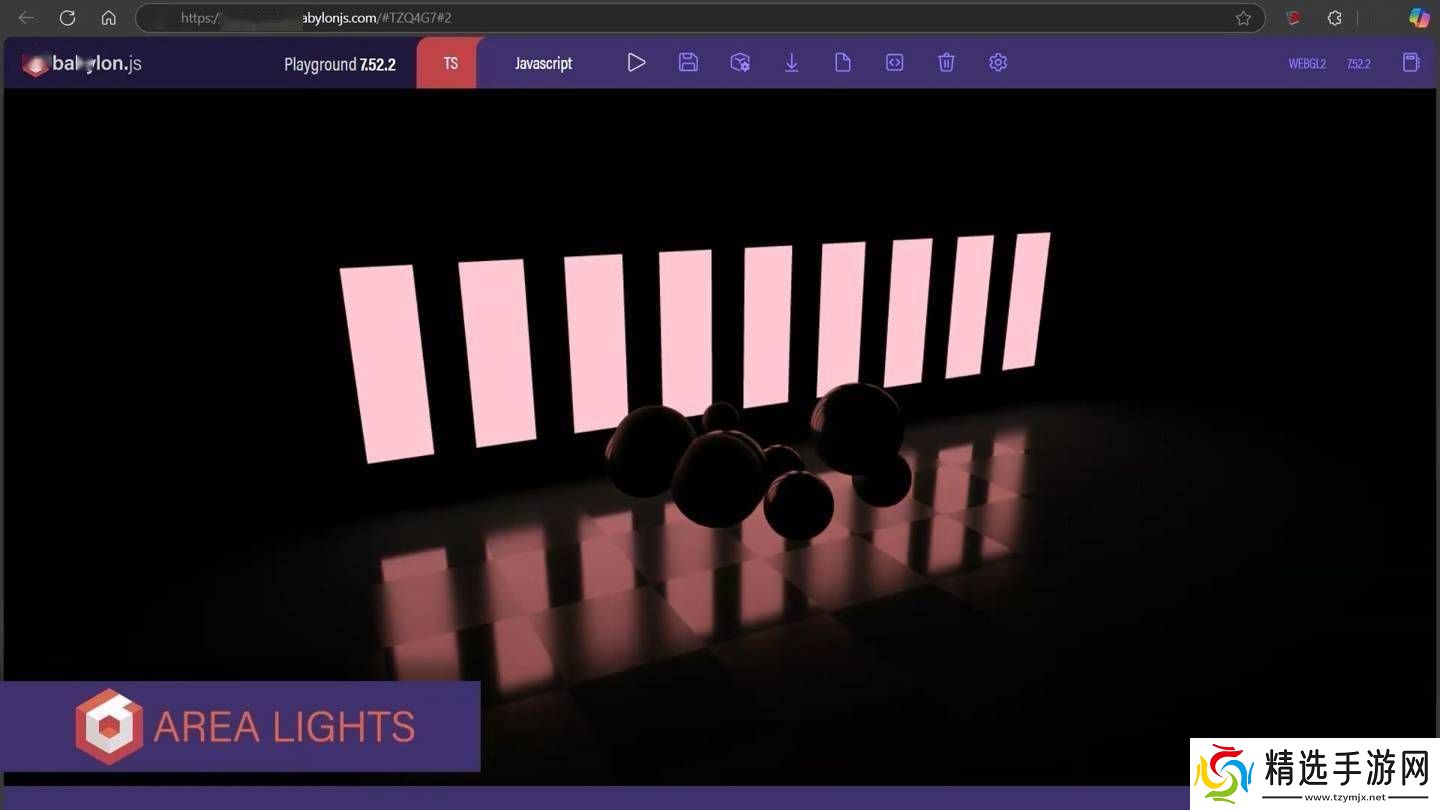1440x810 pixels.
Task: Click the largest dark sphere in scene
Action: click(718, 478)
